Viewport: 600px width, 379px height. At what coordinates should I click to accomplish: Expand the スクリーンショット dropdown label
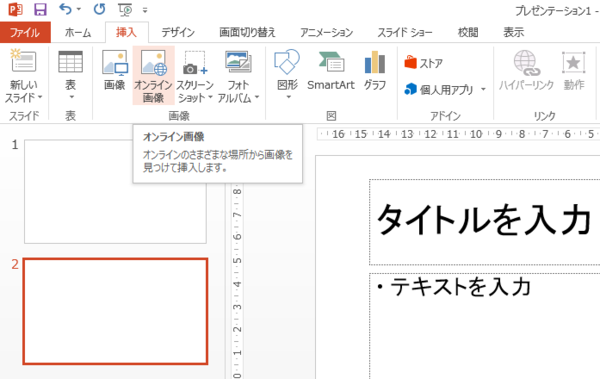click(195, 91)
